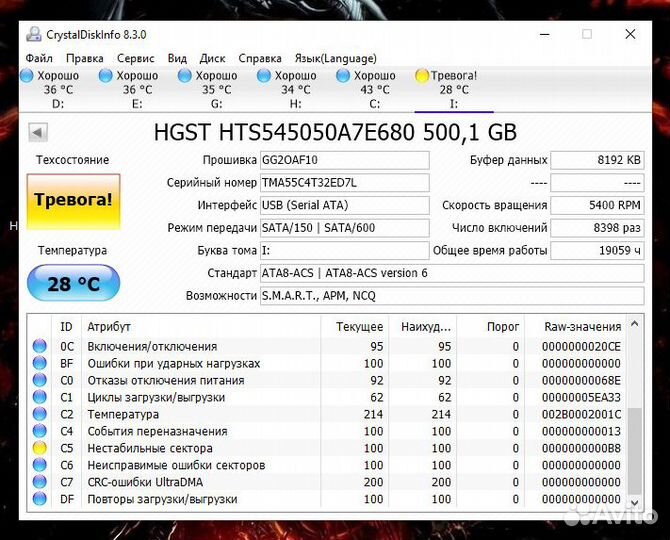Click yellow orb of row C5

40,448
